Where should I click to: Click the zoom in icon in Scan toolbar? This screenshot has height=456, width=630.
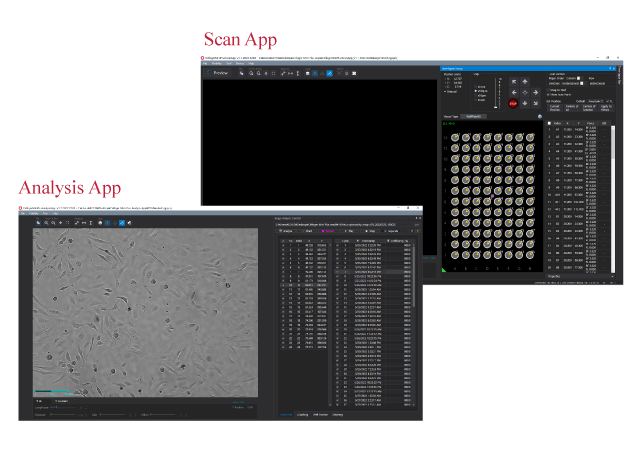254,73
